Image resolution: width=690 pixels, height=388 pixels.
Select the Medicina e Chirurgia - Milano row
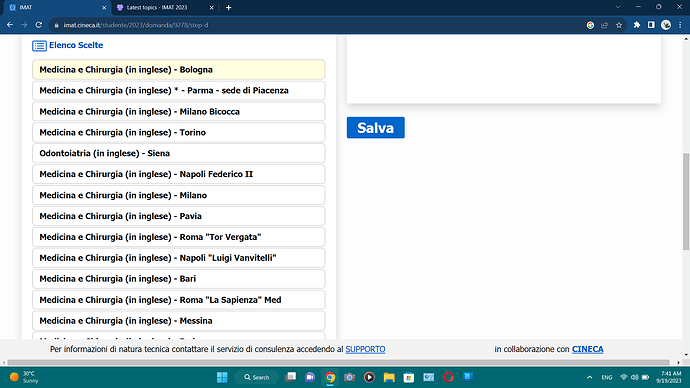pyautogui.click(x=179, y=195)
